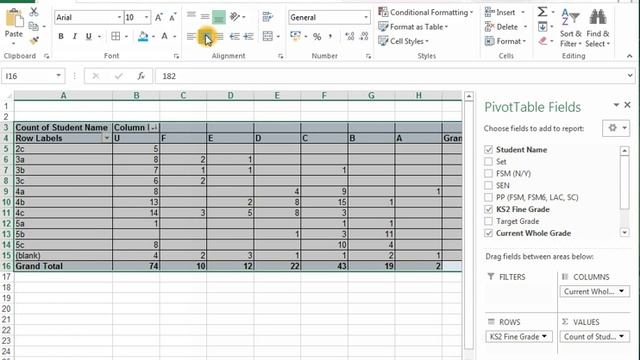
Task: Toggle Italic formatting
Action: [x=74, y=36]
